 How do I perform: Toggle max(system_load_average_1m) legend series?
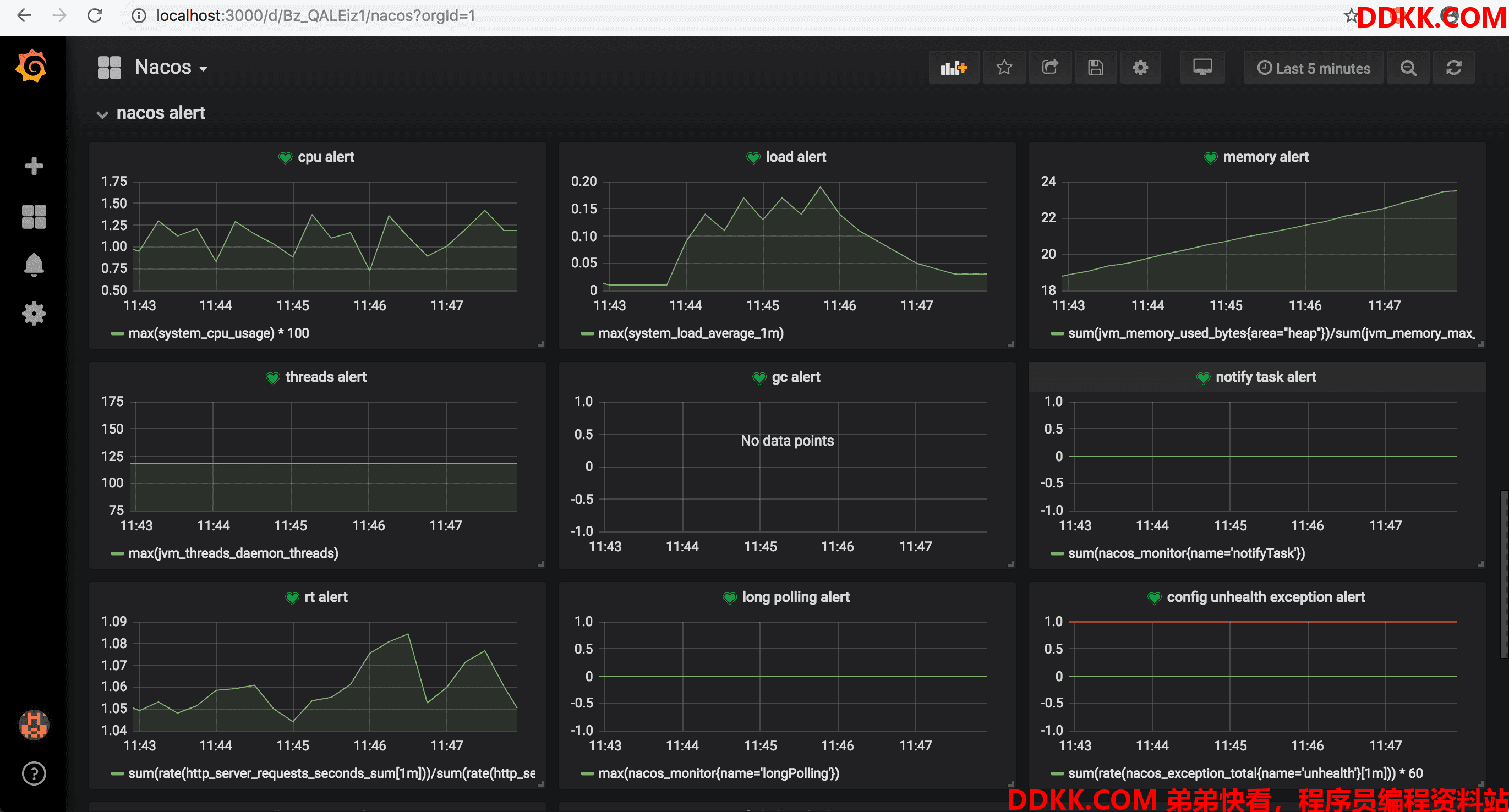point(691,334)
